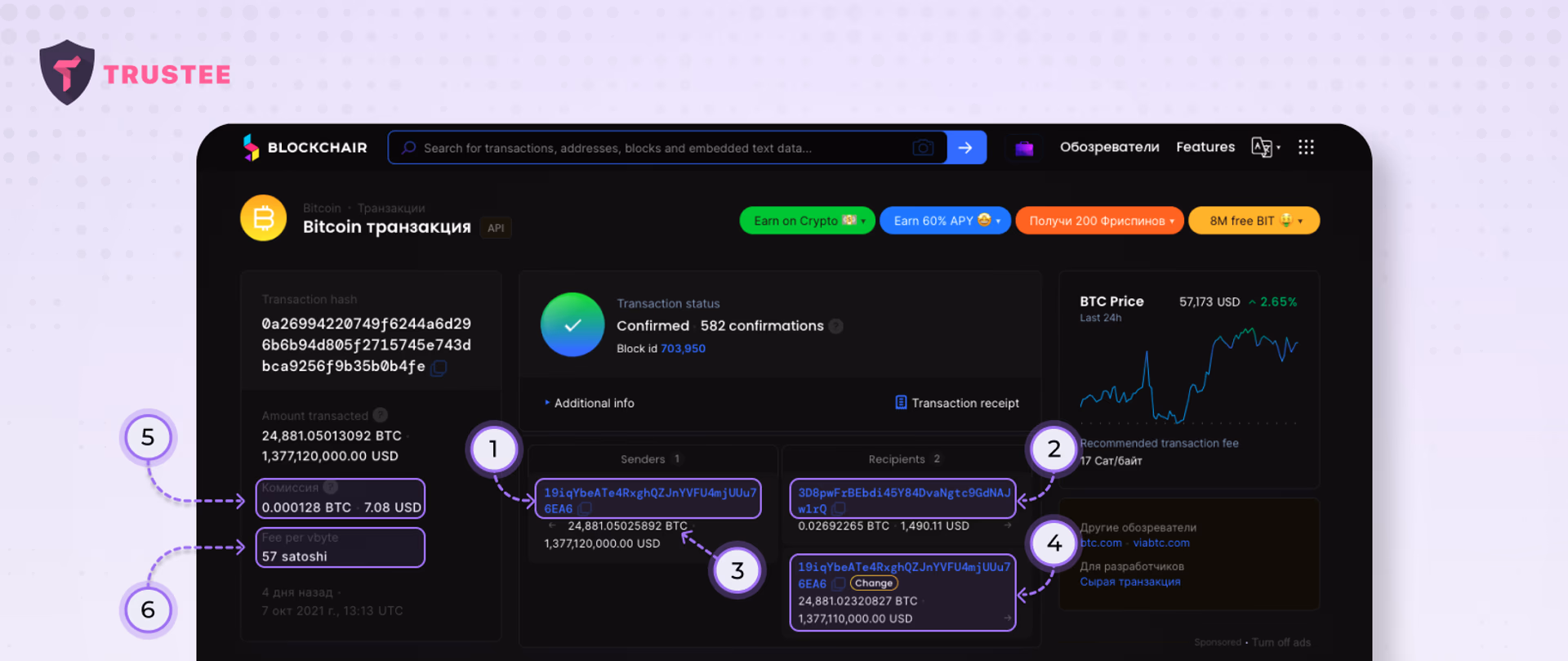Open the apps grid menu icon
Image resolution: width=1568 pixels, height=661 pixels.
tap(1306, 147)
